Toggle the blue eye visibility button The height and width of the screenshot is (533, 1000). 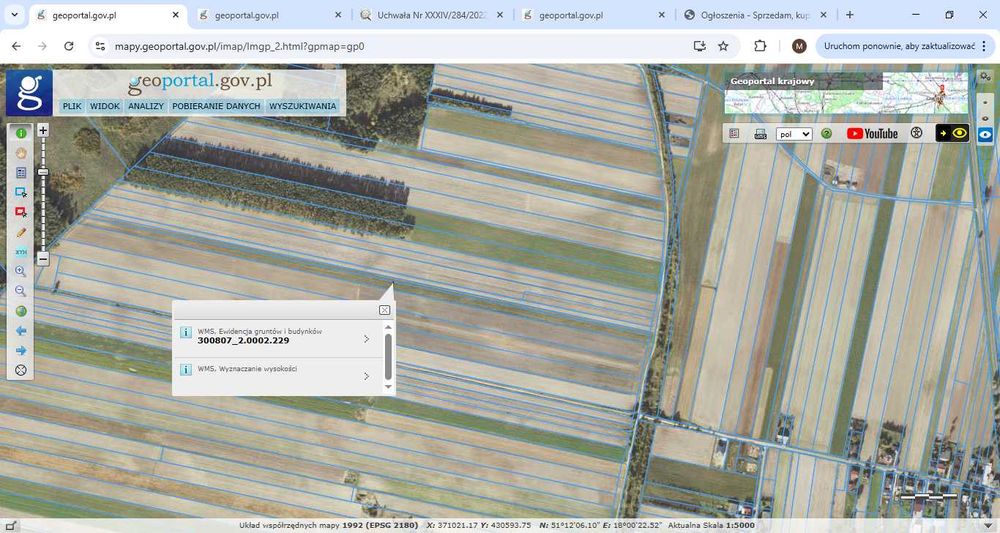tap(985, 134)
